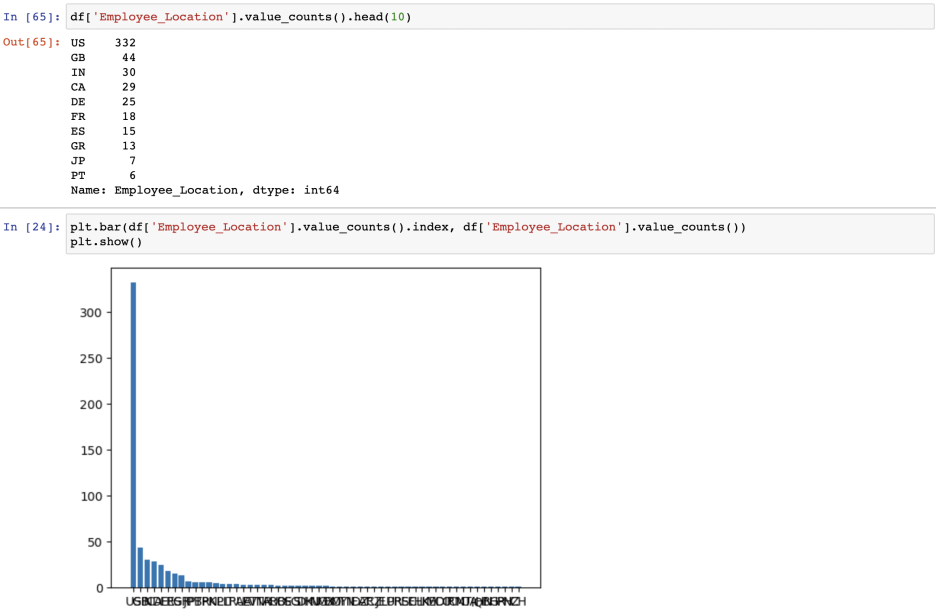The width and height of the screenshot is (936, 616).
Task: Click the plt.show() code line
Action: pos(106,242)
